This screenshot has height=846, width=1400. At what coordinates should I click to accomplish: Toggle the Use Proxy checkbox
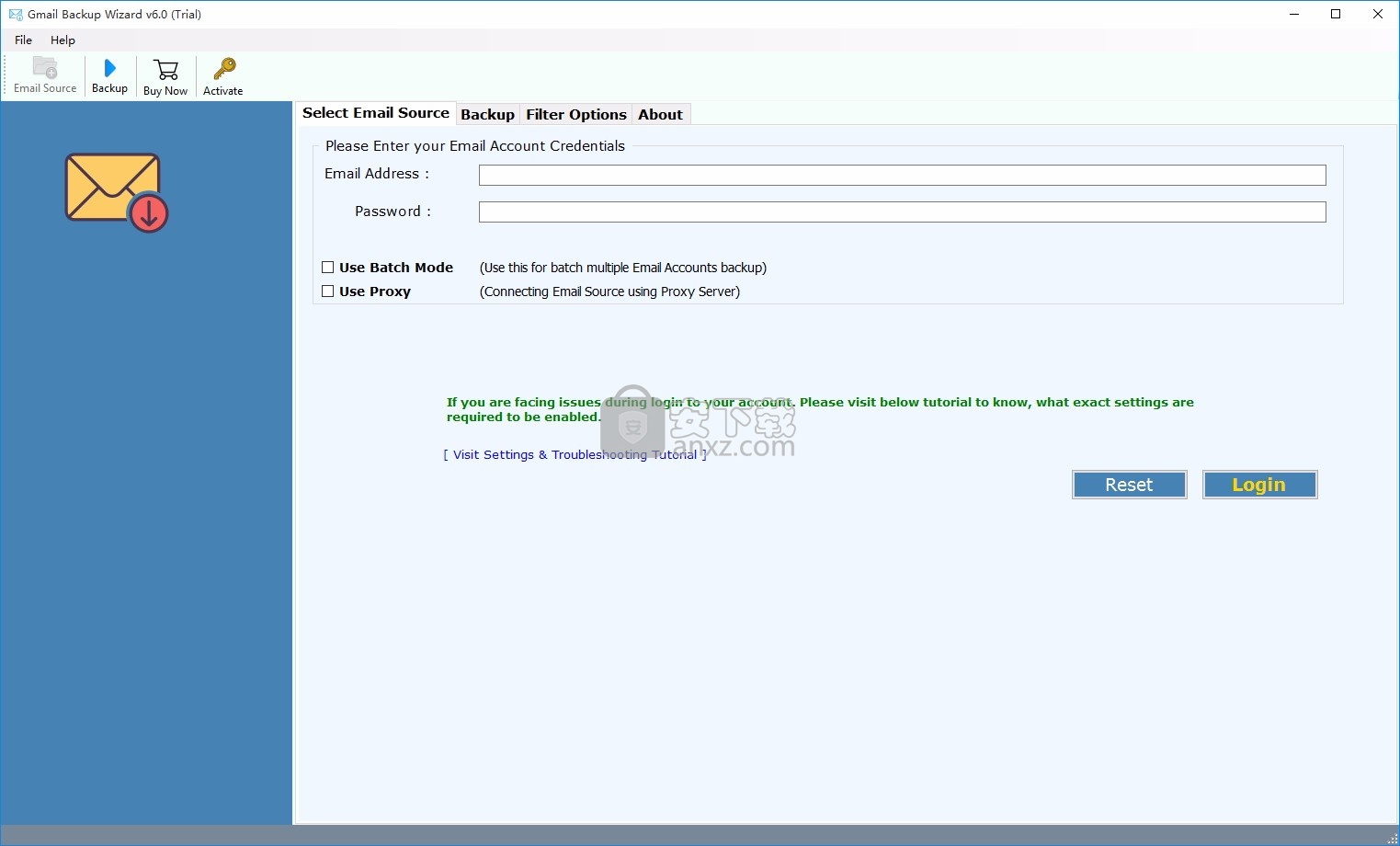[327, 292]
